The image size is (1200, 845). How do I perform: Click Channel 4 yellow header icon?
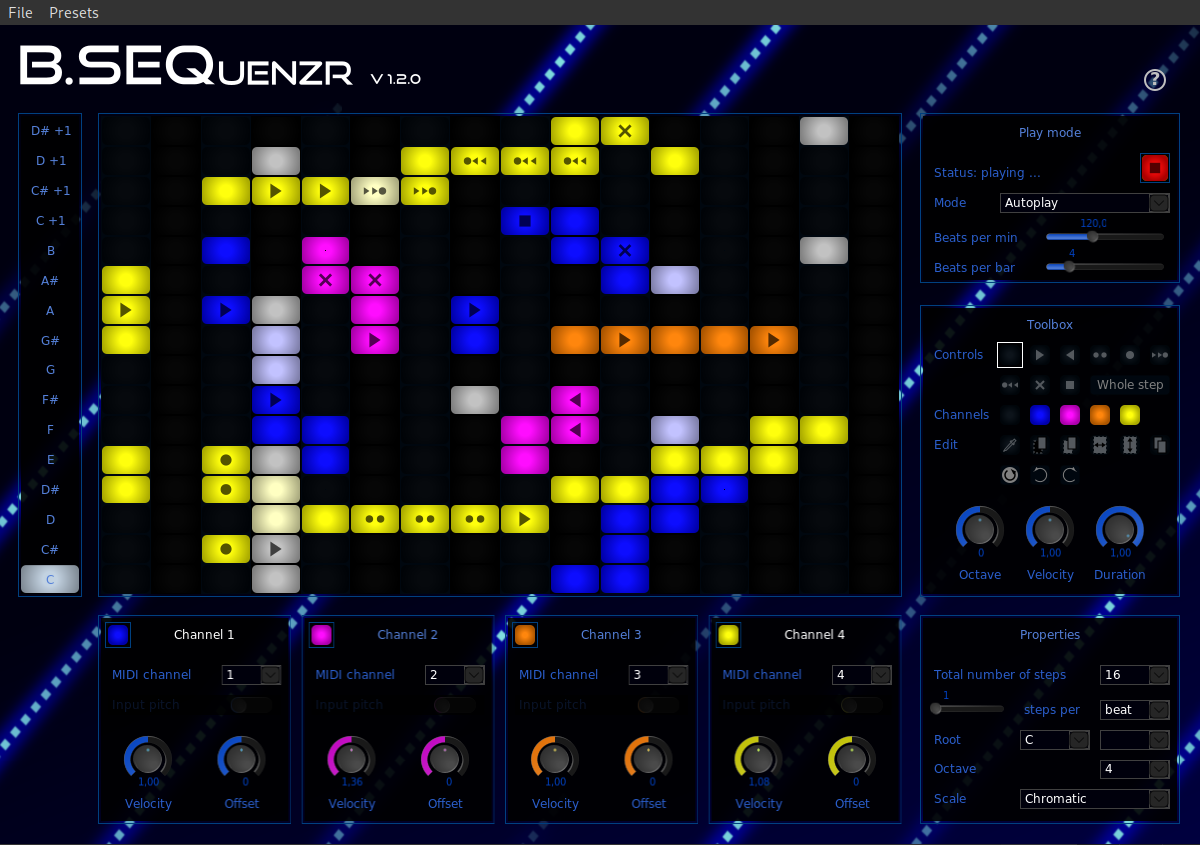[x=728, y=635]
